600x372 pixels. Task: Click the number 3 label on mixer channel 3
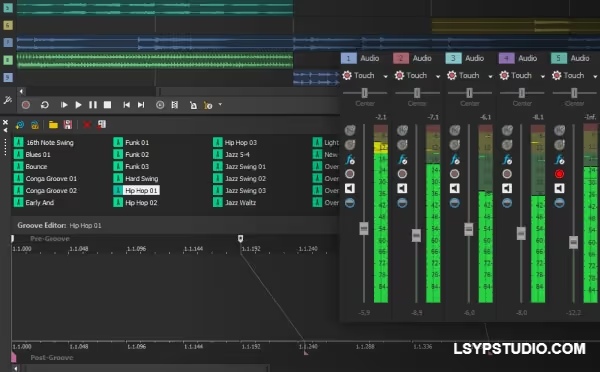pyautogui.click(x=453, y=58)
